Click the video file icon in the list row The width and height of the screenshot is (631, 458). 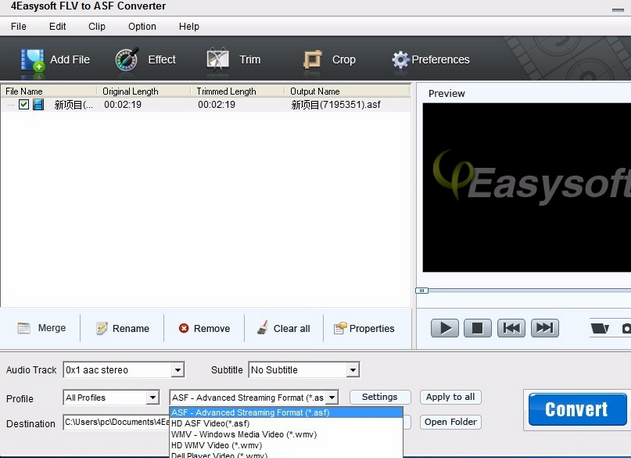38,105
